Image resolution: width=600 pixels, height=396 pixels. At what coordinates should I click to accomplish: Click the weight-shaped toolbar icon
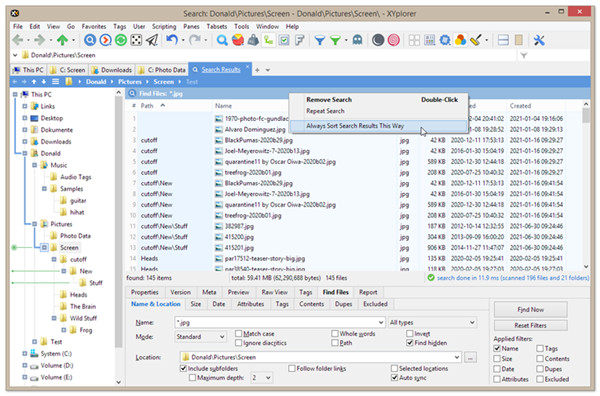(x=253, y=40)
